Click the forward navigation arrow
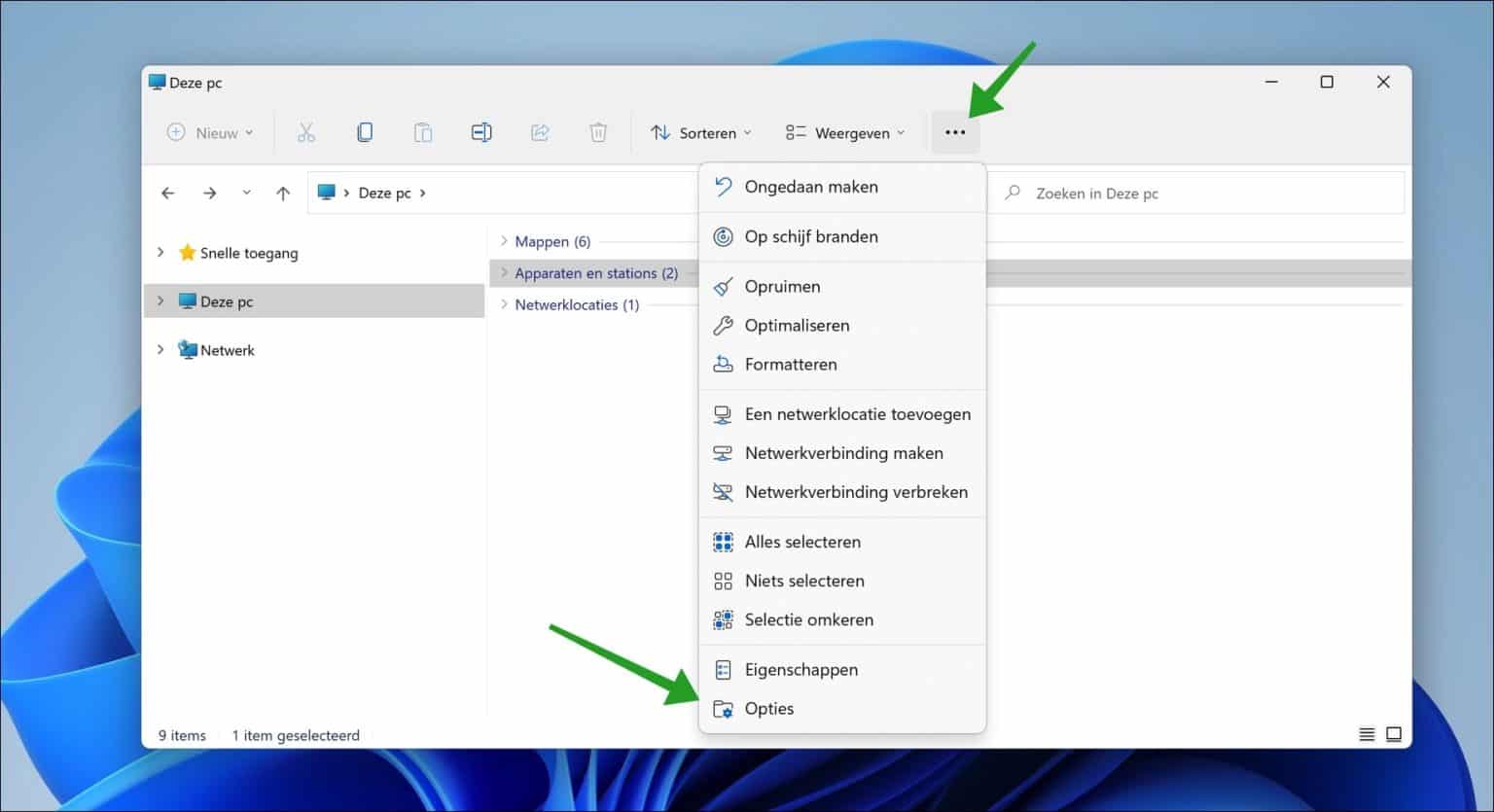 tap(209, 193)
